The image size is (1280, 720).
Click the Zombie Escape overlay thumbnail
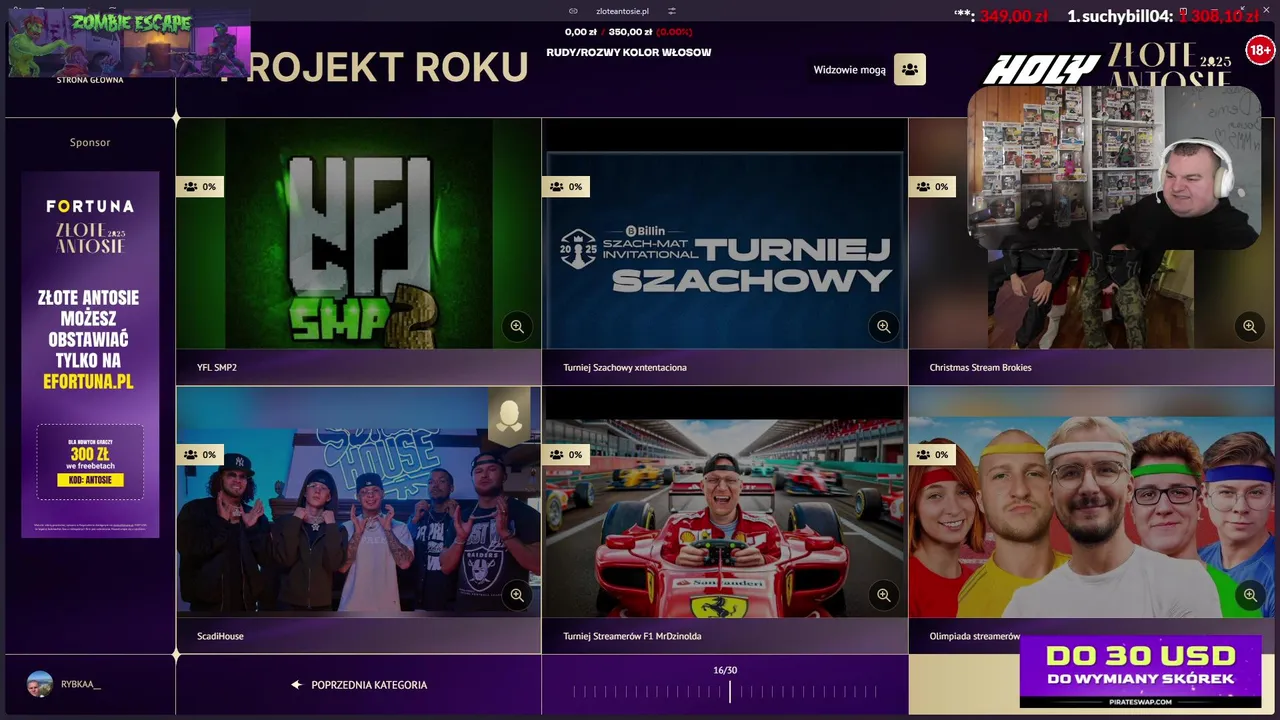pyautogui.click(x=129, y=42)
